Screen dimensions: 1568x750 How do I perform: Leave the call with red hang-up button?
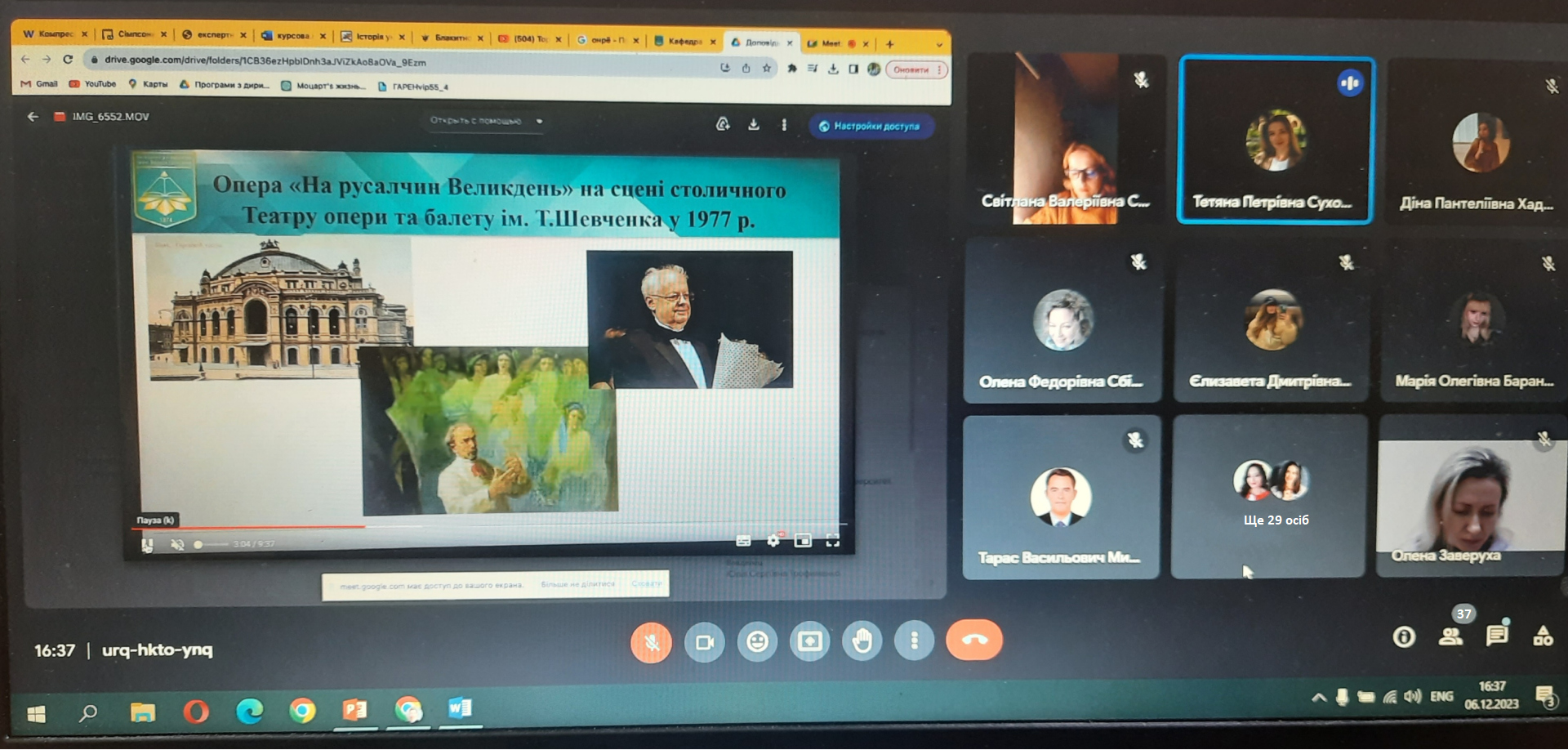tap(973, 641)
